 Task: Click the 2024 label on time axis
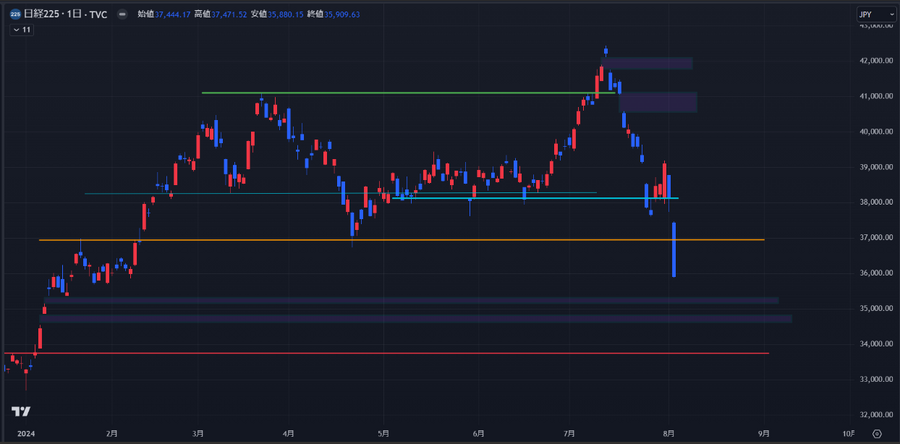26,434
